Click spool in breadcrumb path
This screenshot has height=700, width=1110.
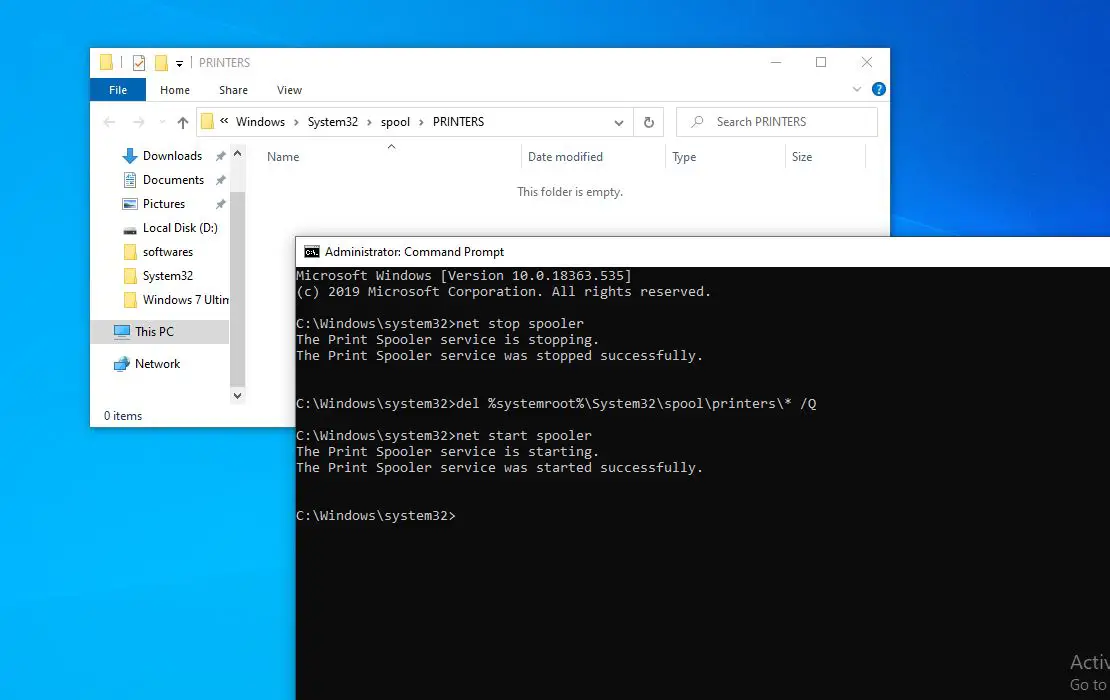pos(395,122)
